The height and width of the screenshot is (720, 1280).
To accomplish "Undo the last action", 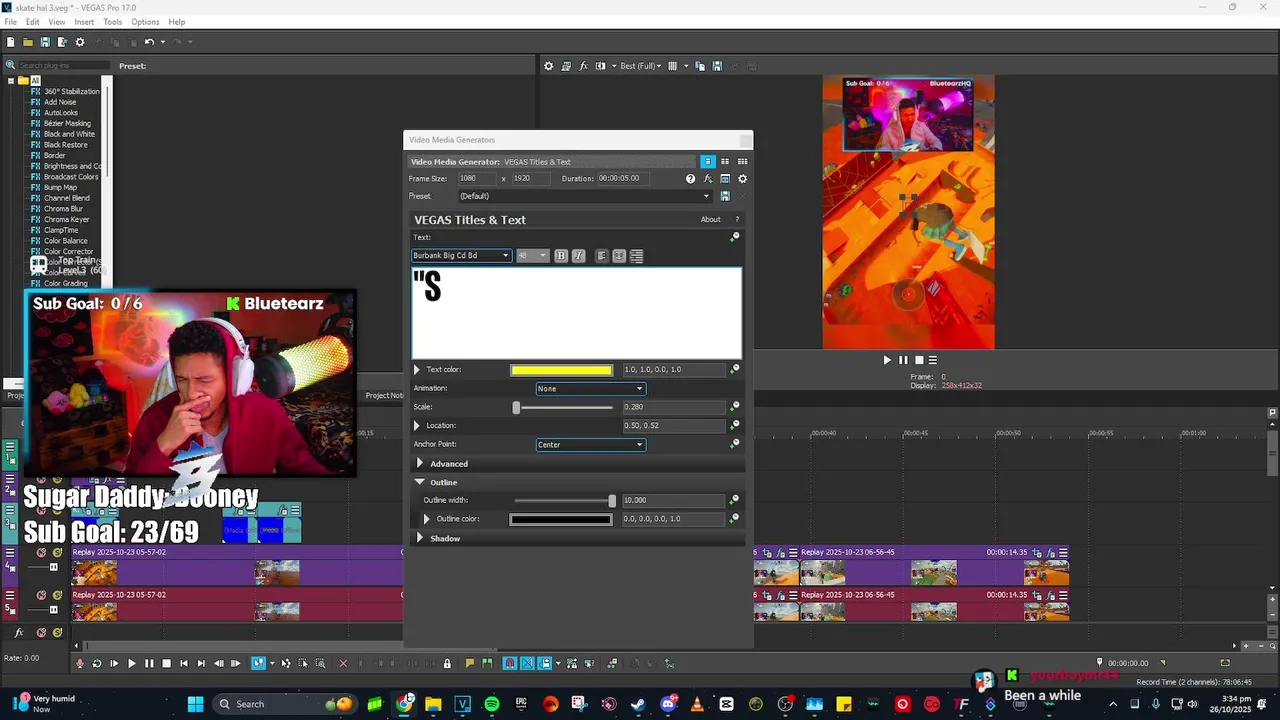I will 149,42.
